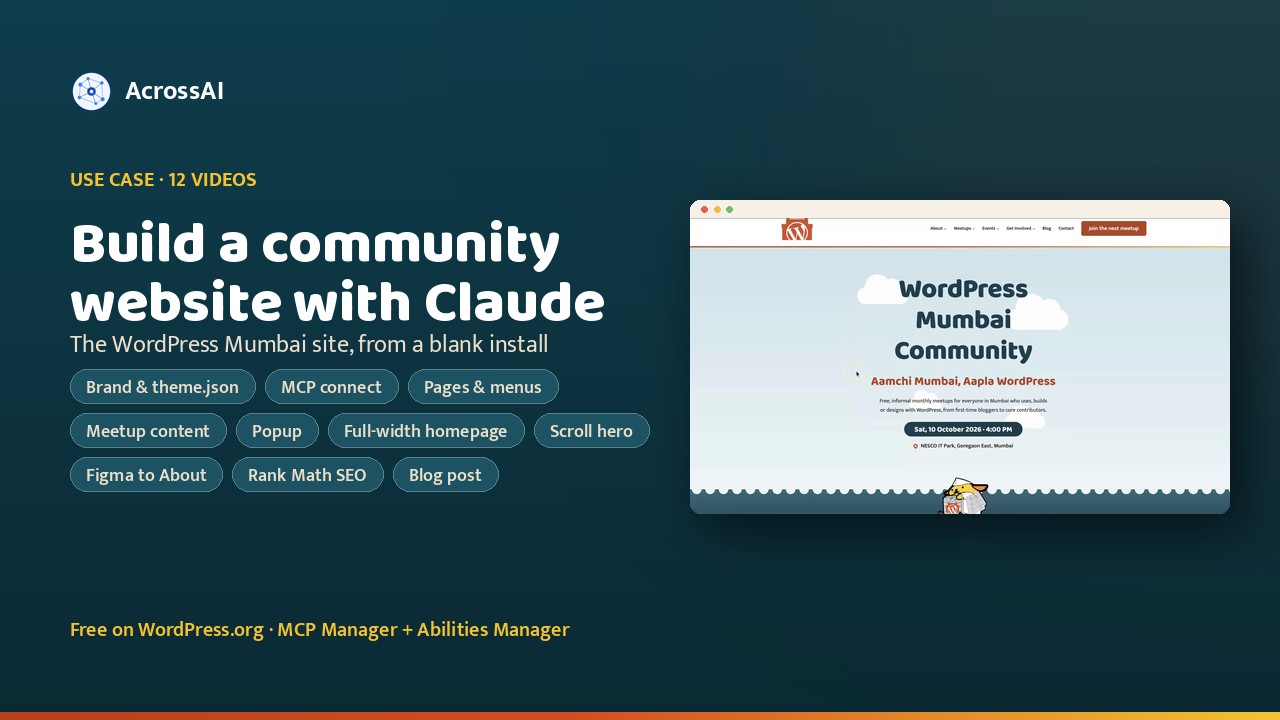This screenshot has height=720, width=1280.
Task: Click the yellow minimize dot in the mockup
Action: click(717, 209)
